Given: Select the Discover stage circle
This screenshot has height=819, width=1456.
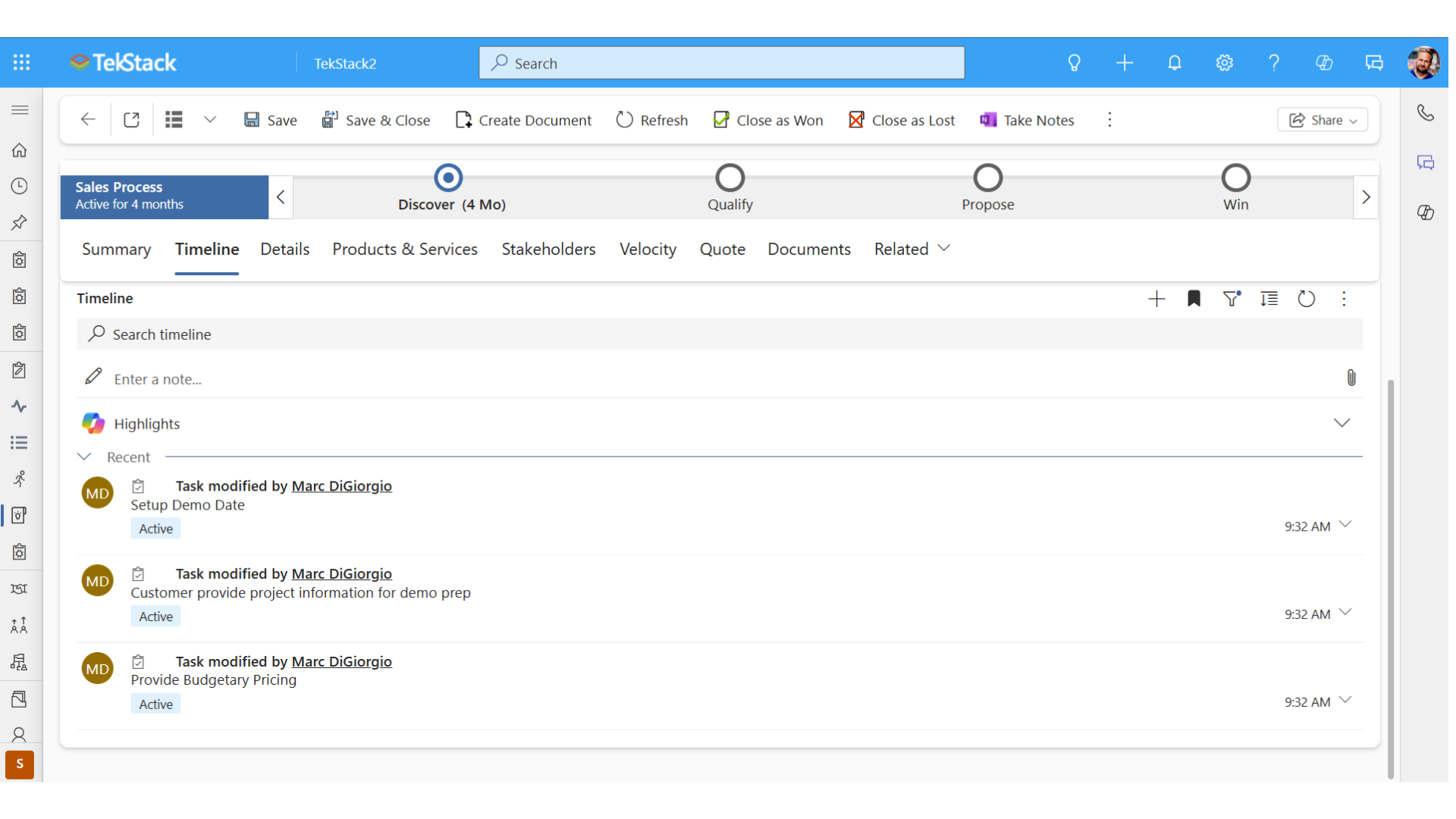Looking at the screenshot, I should [448, 178].
